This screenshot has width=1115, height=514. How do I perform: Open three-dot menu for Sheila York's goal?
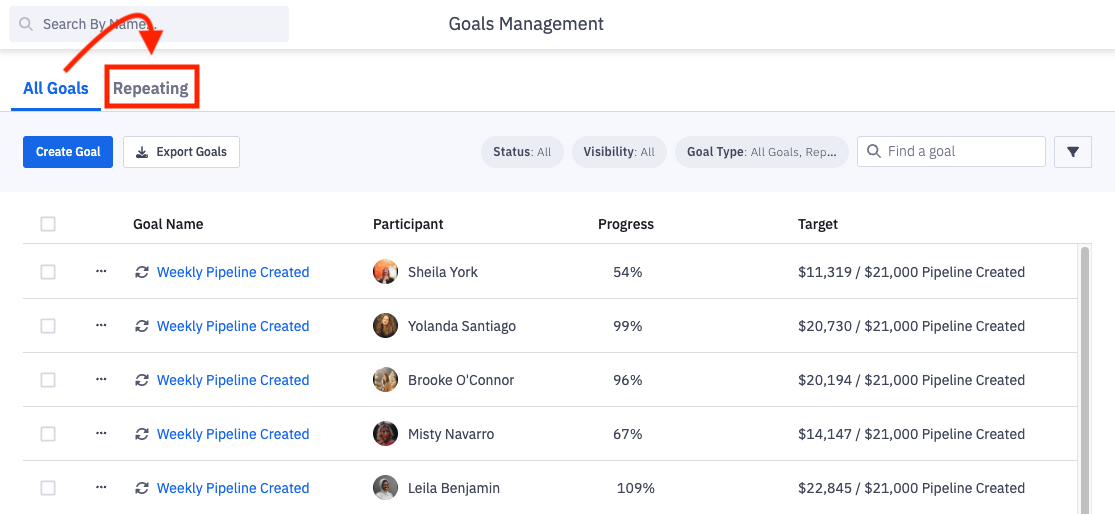click(x=101, y=271)
